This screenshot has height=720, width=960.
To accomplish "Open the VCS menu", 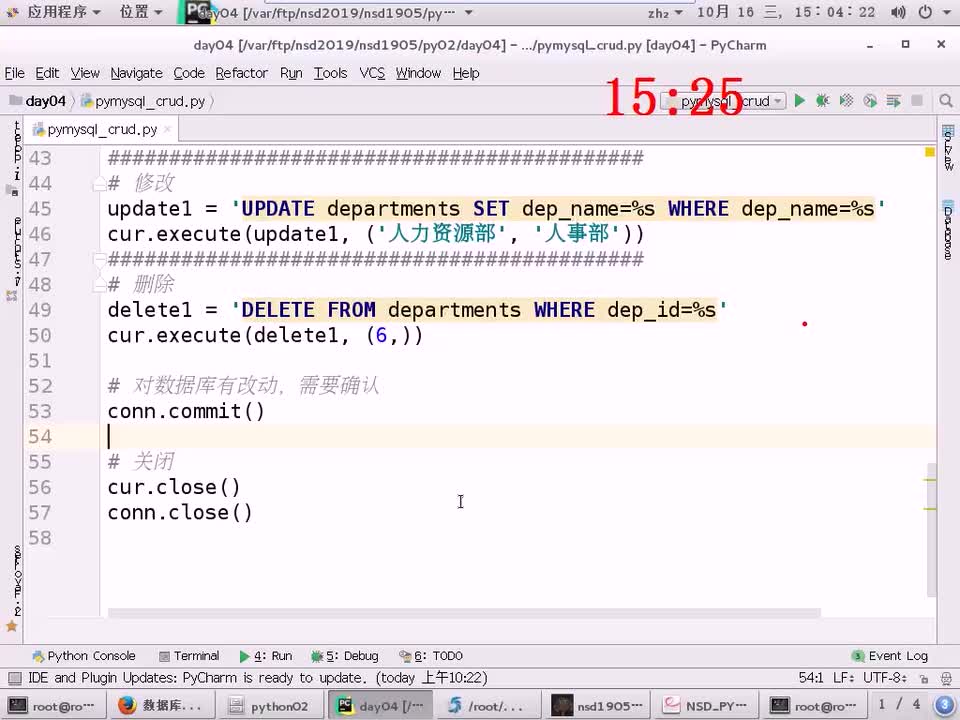I will pyautogui.click(x=372, y=73).
